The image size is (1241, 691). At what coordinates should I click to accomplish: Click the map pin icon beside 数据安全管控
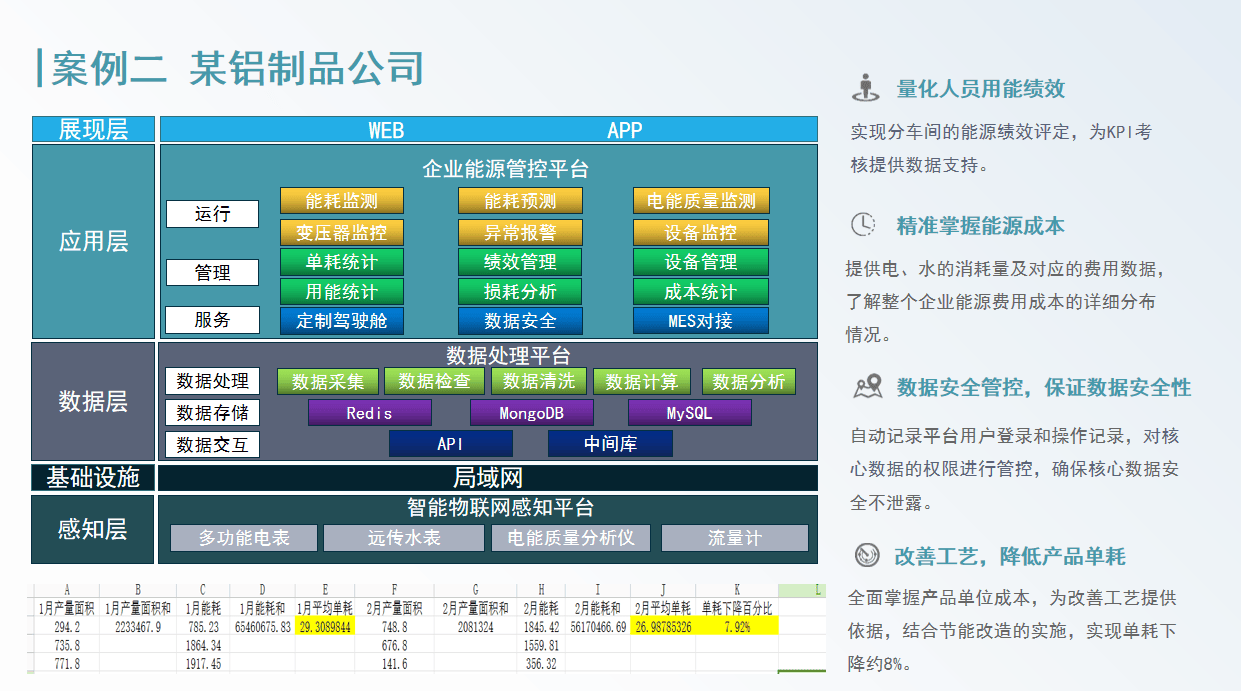point(866,387)
